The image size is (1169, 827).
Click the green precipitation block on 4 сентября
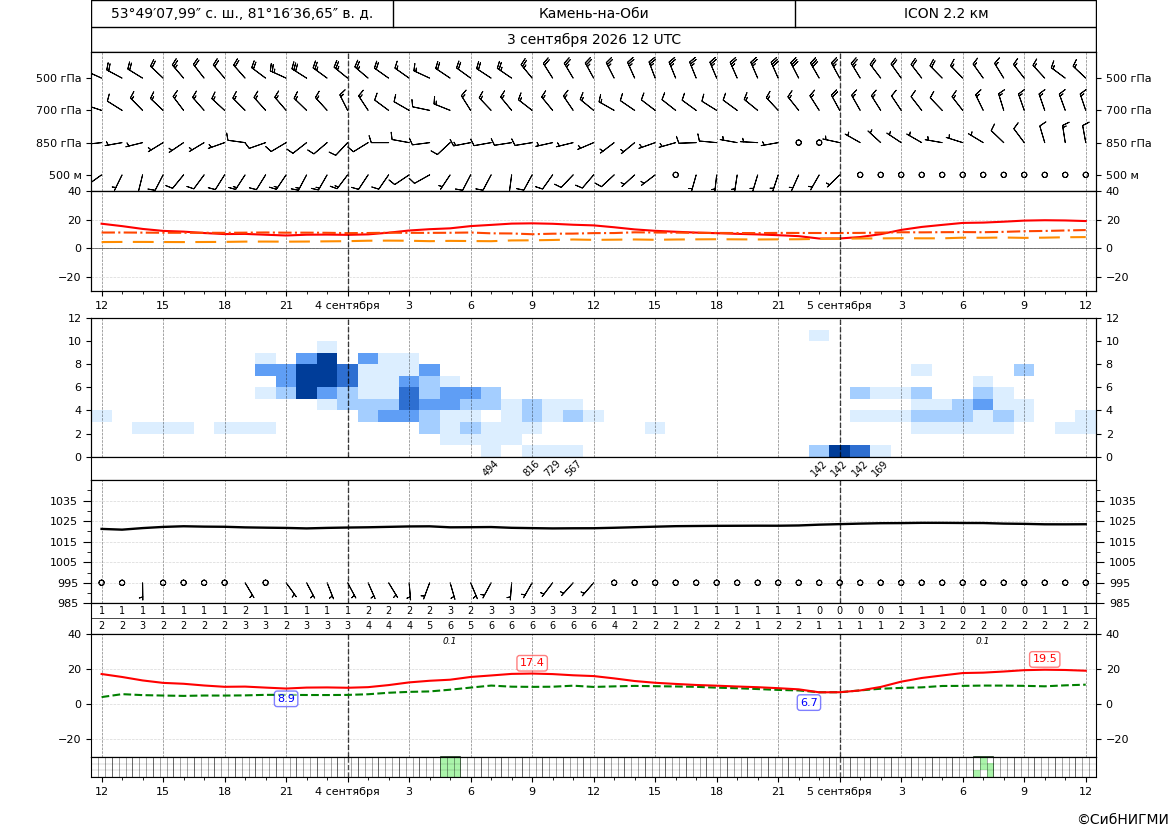pyautogui.click(x=450, y=767)
